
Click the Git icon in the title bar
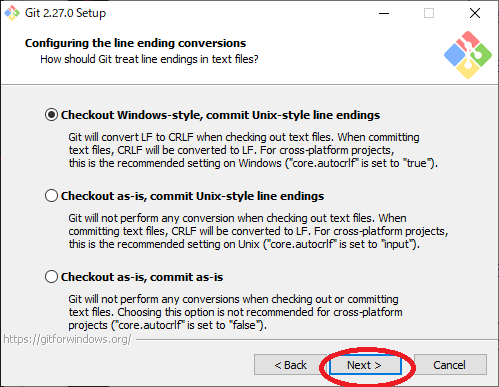point(12,13)
